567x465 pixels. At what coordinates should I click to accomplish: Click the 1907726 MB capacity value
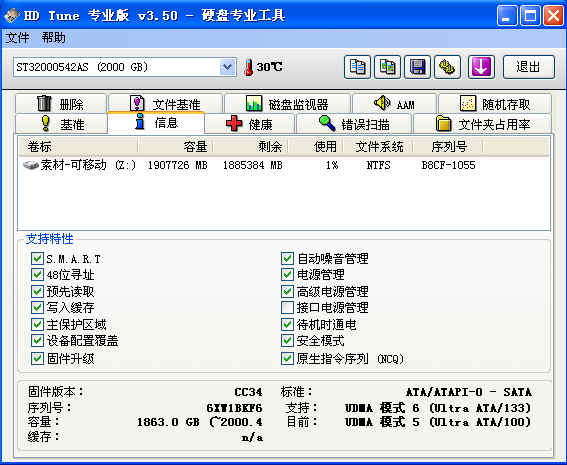[178, 166]
